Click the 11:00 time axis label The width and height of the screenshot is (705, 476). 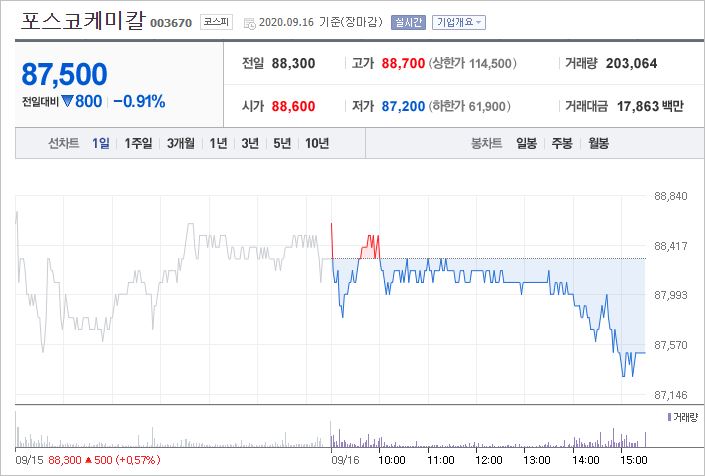click(440, 460)
